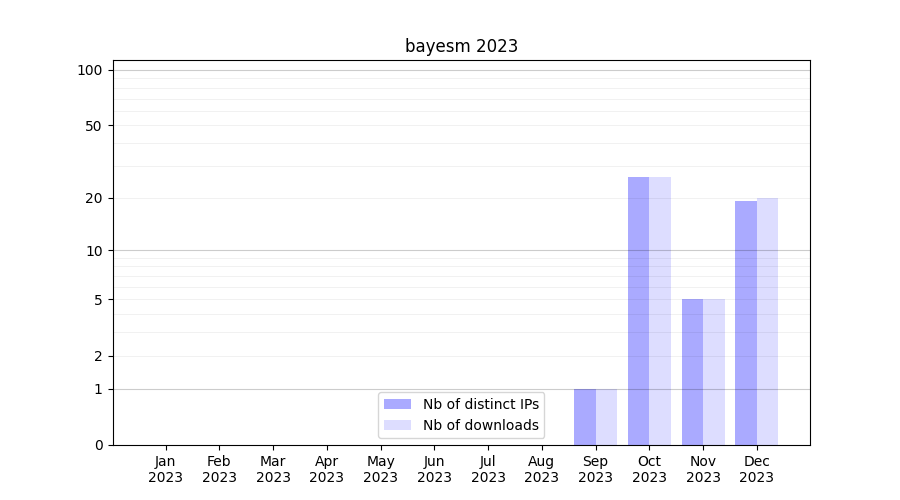The width and height of the screenshot is (900, 500).
Task: Click the Oct 2023 downloads bar
Action: coord(660,310)
